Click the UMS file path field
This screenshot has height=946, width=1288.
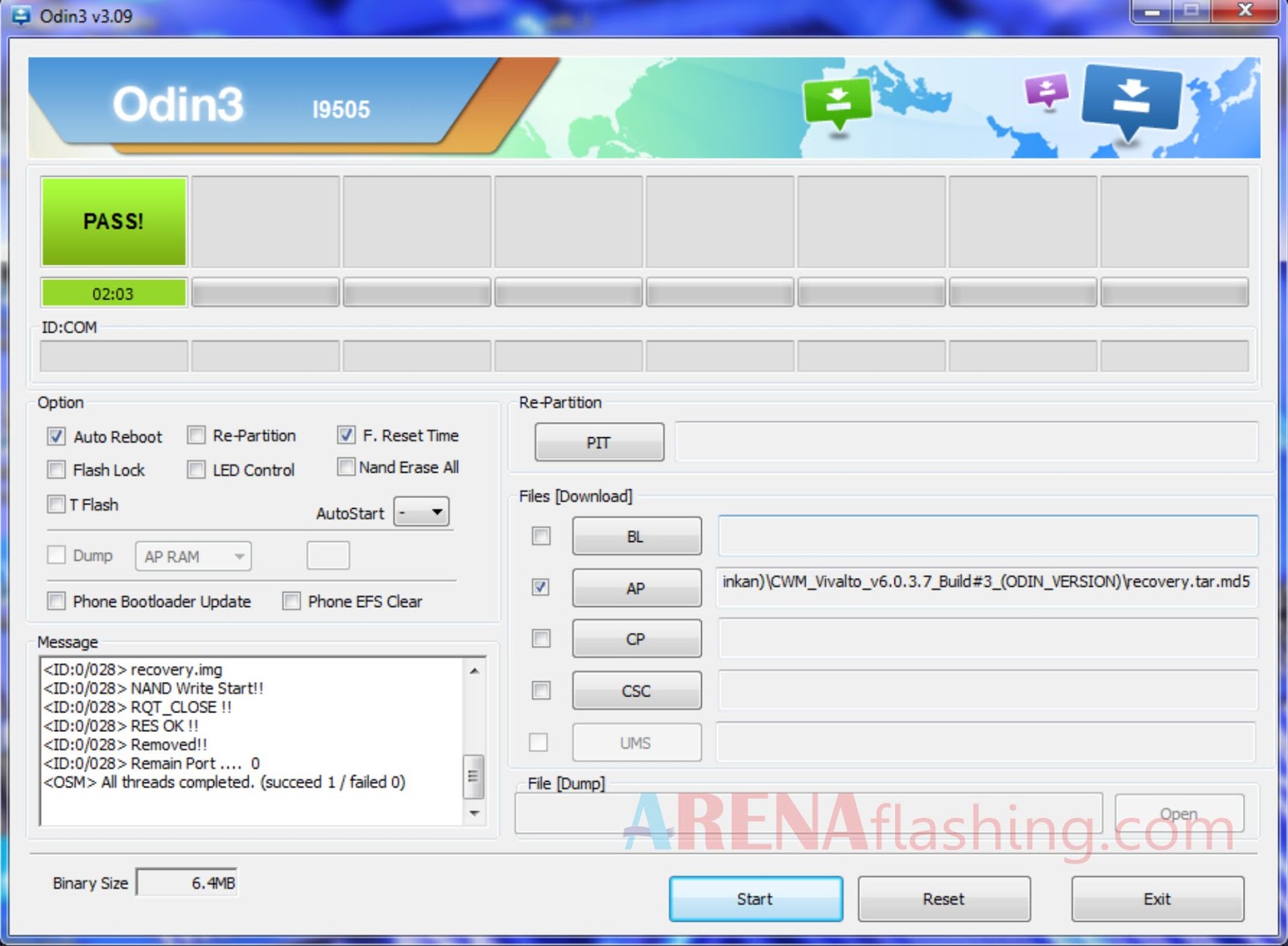tap(986, 742)
